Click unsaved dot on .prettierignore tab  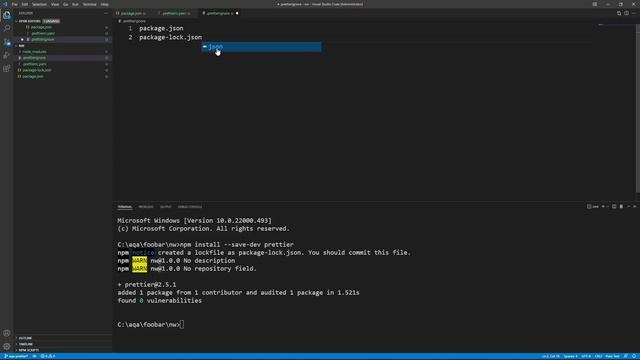tap(237, 13)
